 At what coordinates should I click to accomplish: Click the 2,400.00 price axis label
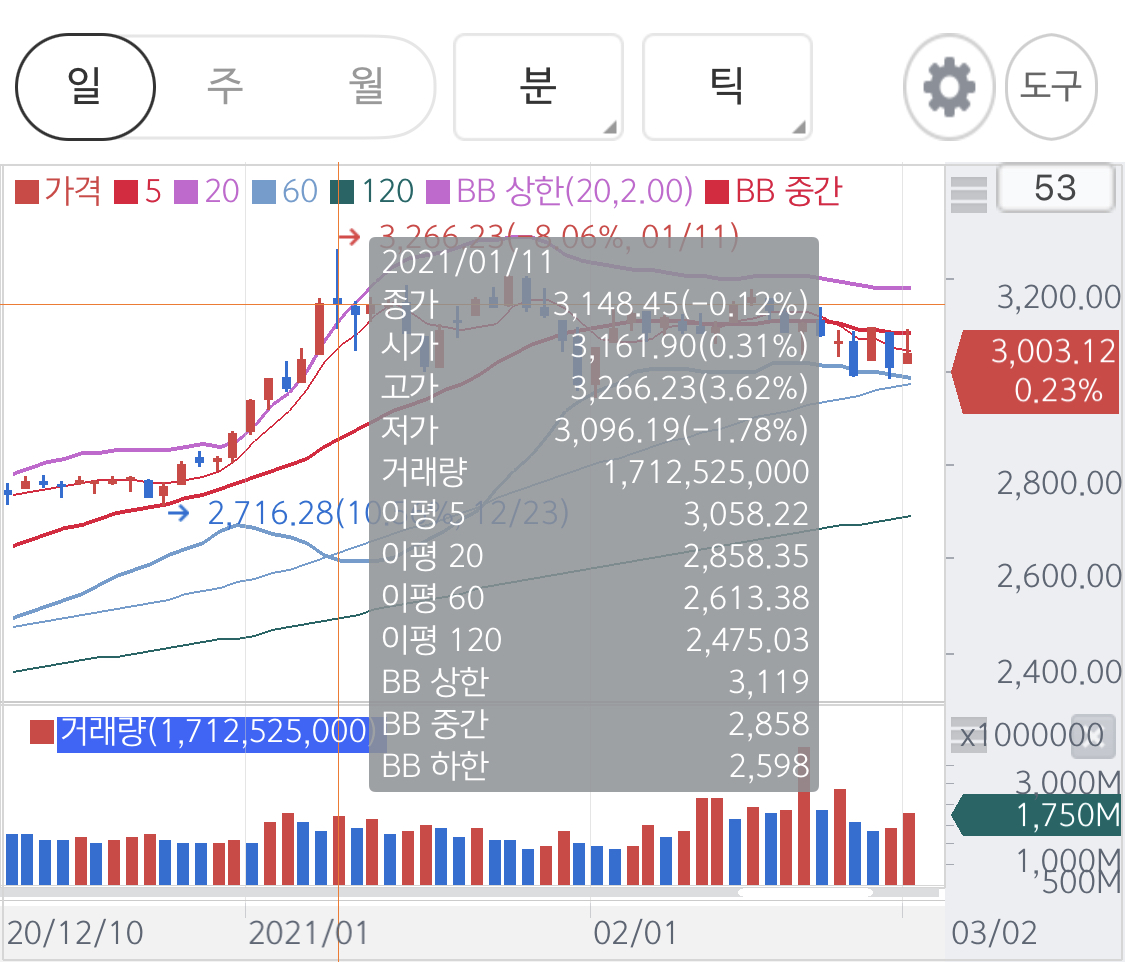click(x=1059, y=672)
